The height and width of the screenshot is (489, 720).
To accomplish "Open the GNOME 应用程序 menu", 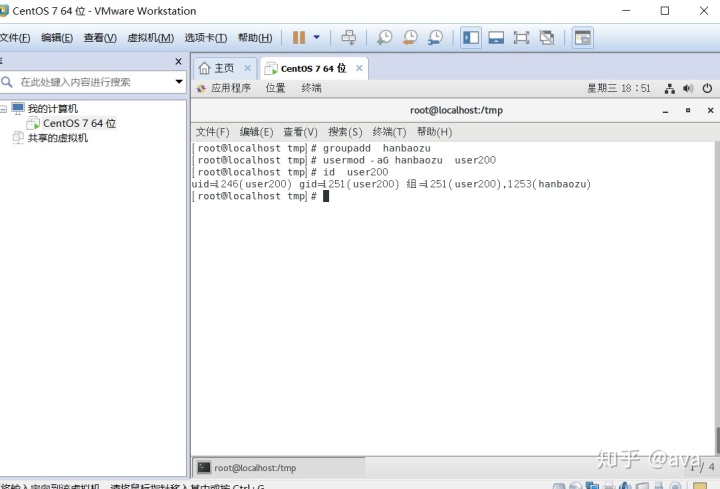I will (231, 88).
